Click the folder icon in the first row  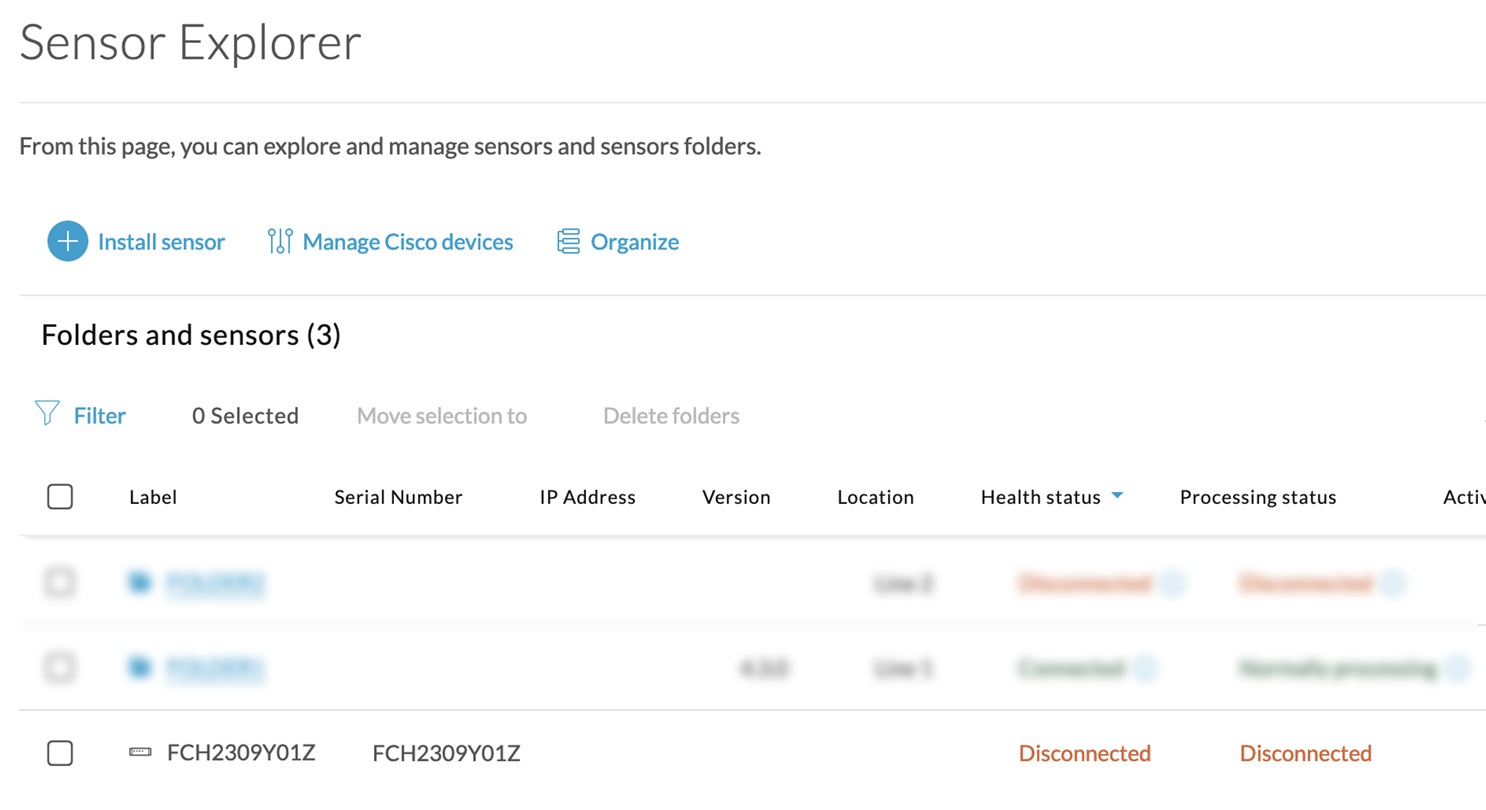tap(140, 582)
